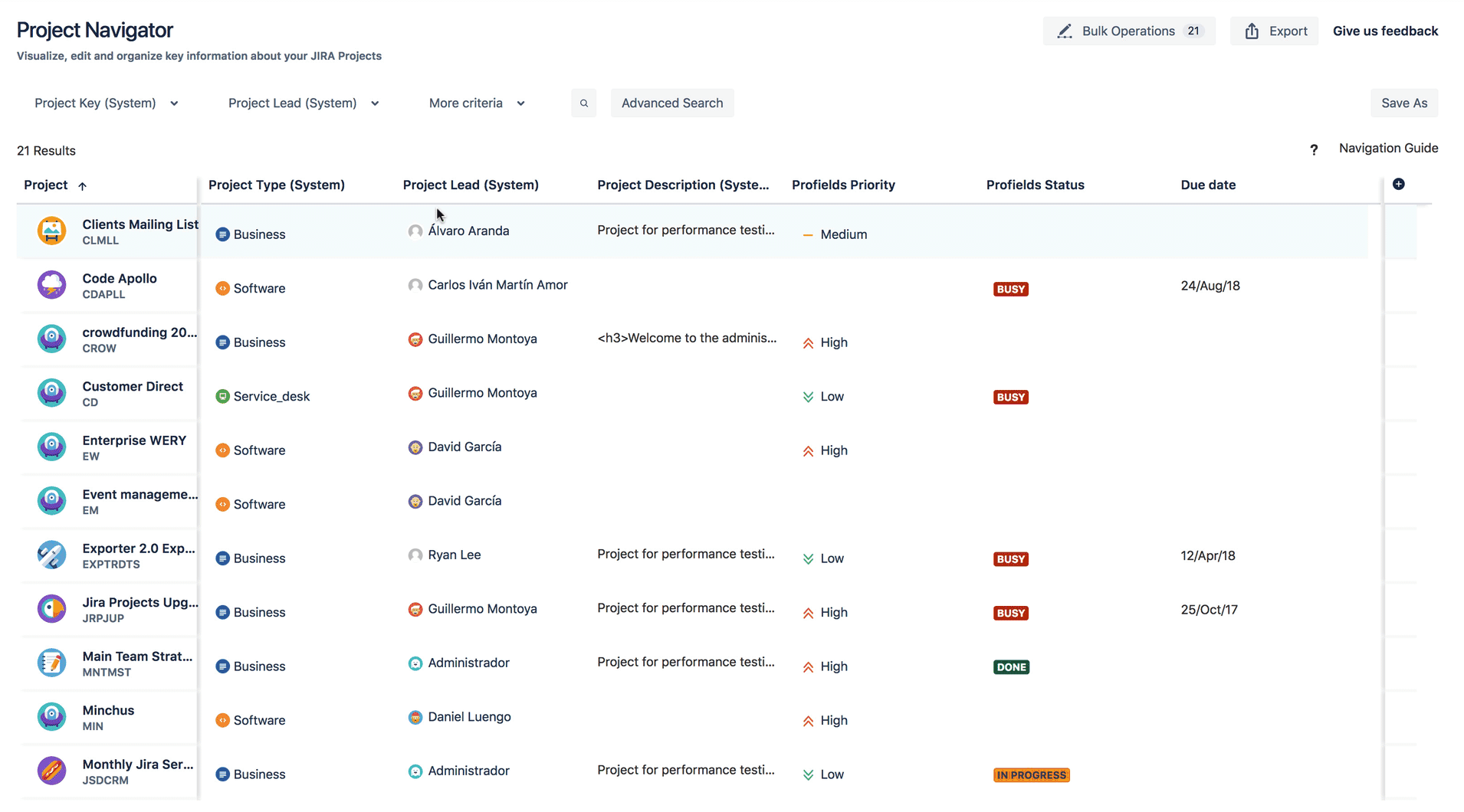This screenshot has height=812, width=1464.
Task: Click Enterprise WERY project name
Action: click(134, 440)
